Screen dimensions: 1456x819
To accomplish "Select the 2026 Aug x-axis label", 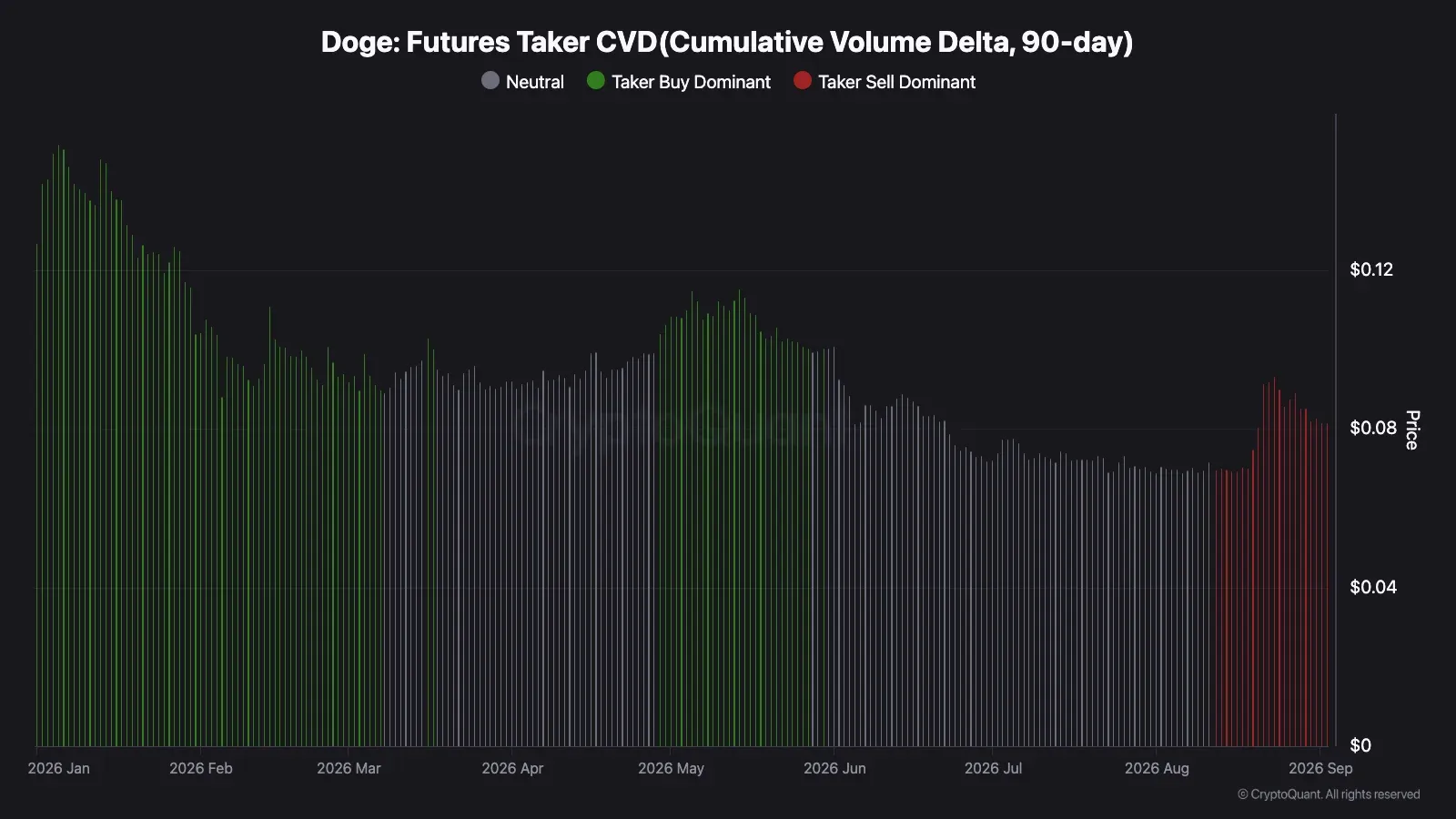I will coord(1157,768).
